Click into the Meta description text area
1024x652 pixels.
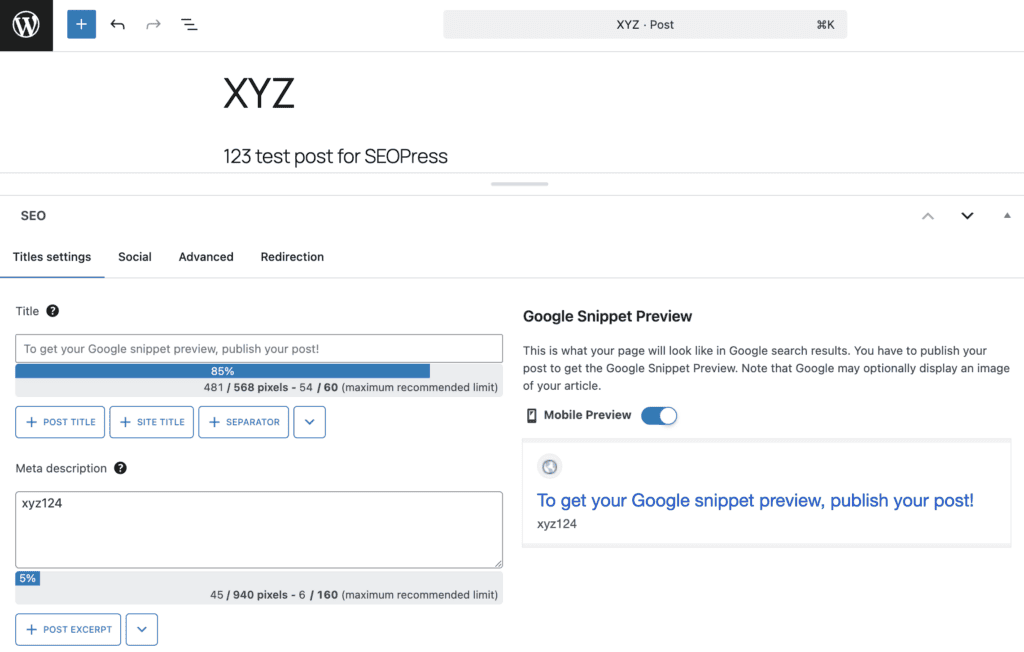click(x=259, y=530)
